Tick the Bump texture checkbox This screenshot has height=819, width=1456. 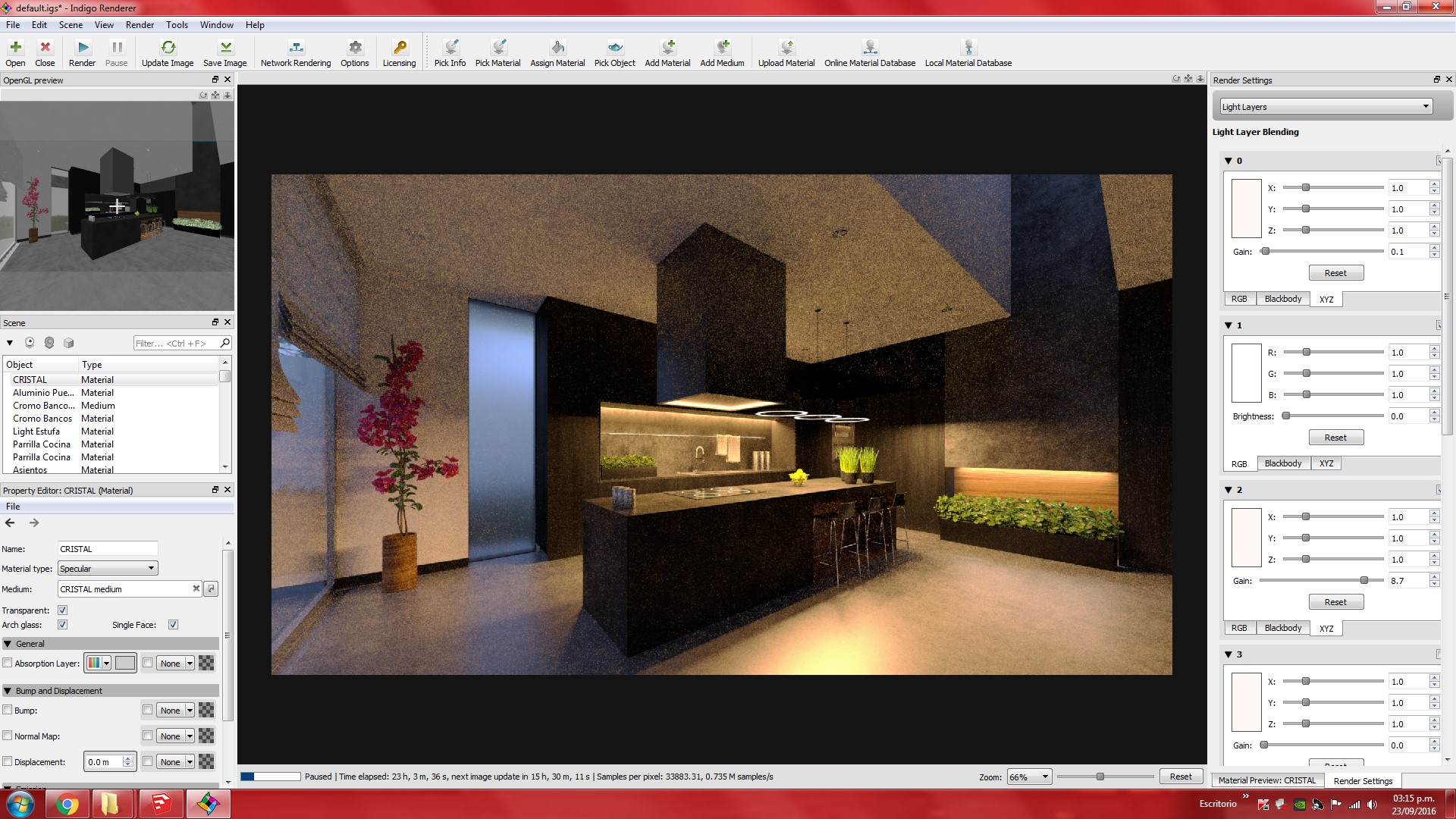[x=148, y=711]
